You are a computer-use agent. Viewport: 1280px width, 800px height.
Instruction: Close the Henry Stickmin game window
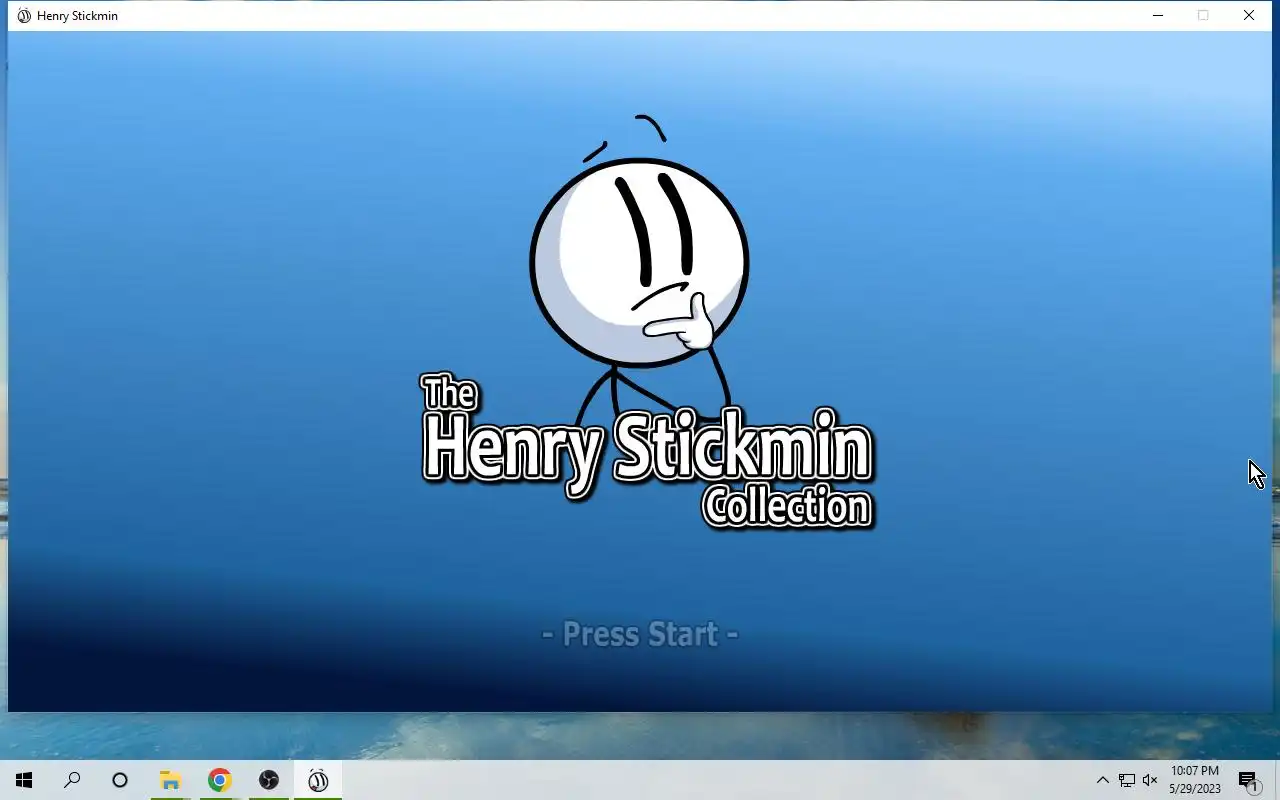(1249, 15)
